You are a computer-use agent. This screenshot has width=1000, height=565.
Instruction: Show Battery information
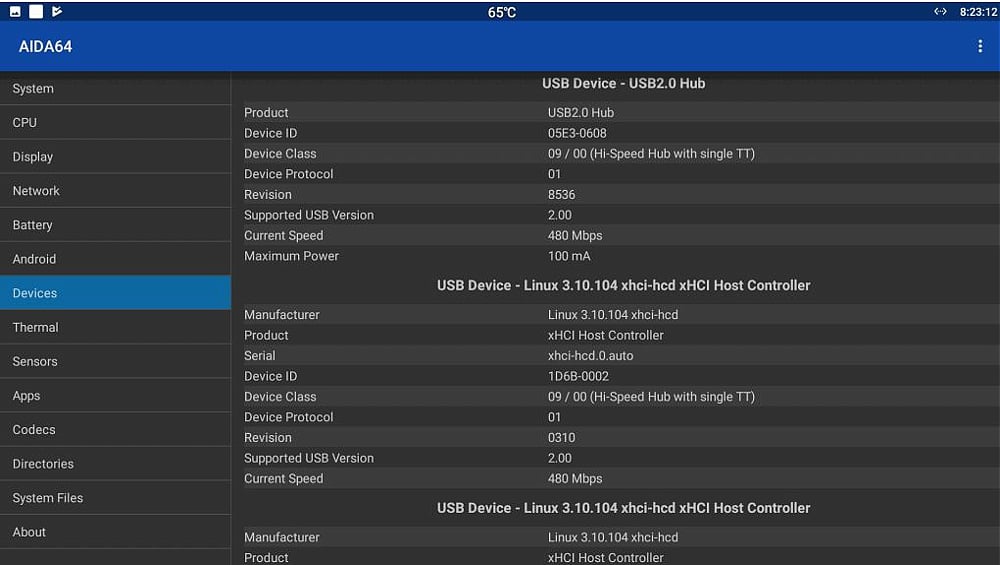[115, 225]
